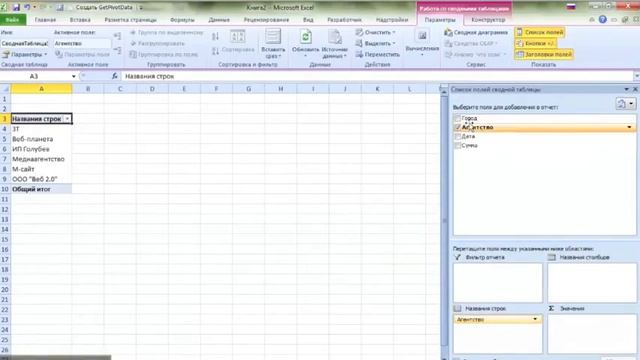Uncheck the Агентство field checkbox
This screenshot has height=360, width=640.
(458, 127)
